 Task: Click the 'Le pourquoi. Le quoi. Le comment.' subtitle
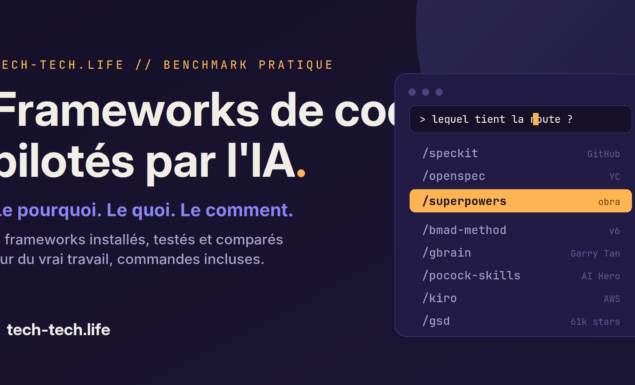[146, 210]
